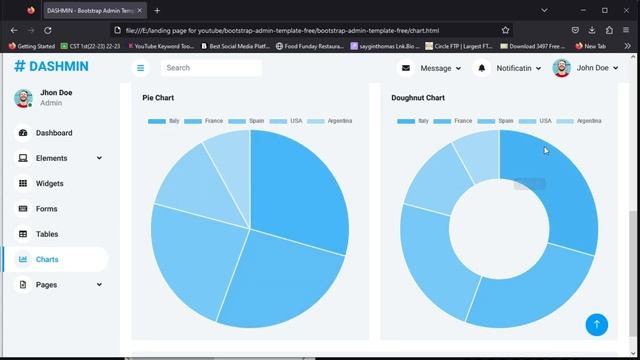Screen dimensions: 640x360
Task: Toggle Argentina in Doughnut Chart legend
Action: point(579,121)
